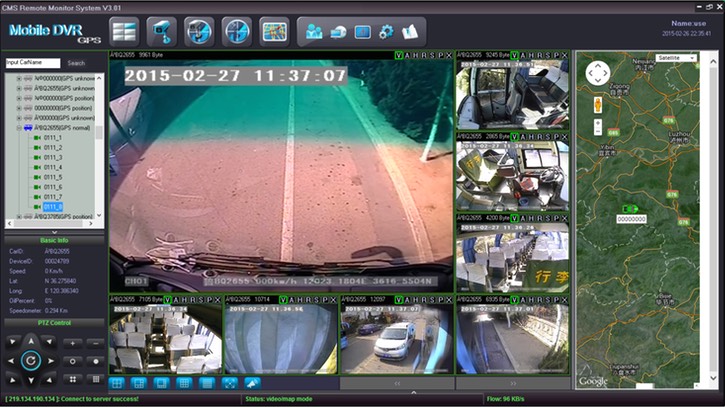Open the user management icon in toolbar
Image resolution: width=725 pixels, height=407 pixels.
pos(315,30)
